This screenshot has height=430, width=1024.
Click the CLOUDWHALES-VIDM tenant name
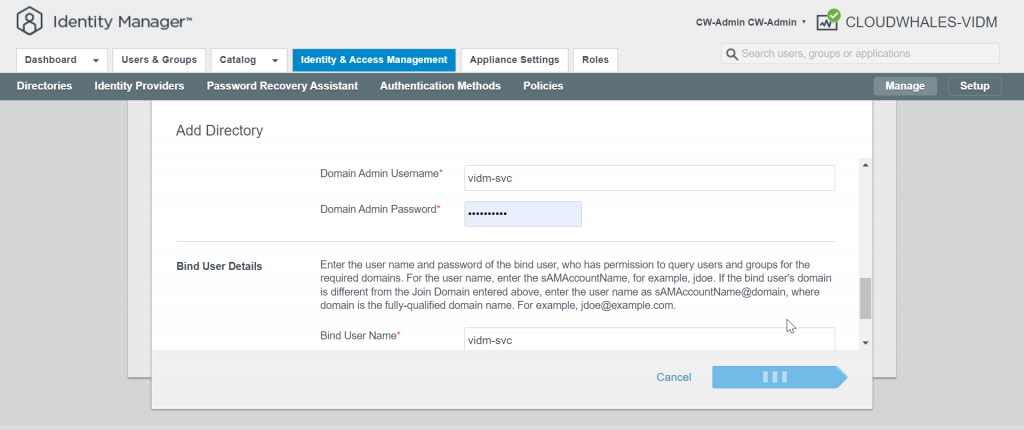point(921,22)
